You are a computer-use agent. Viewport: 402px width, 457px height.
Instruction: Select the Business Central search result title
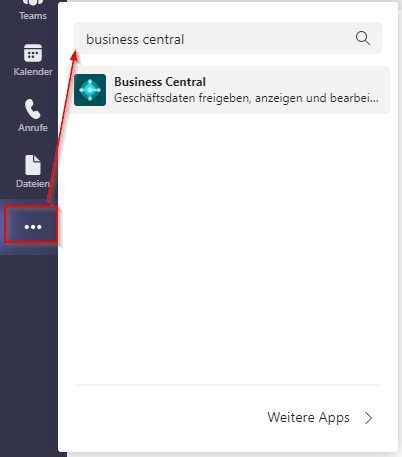point(160,82)
